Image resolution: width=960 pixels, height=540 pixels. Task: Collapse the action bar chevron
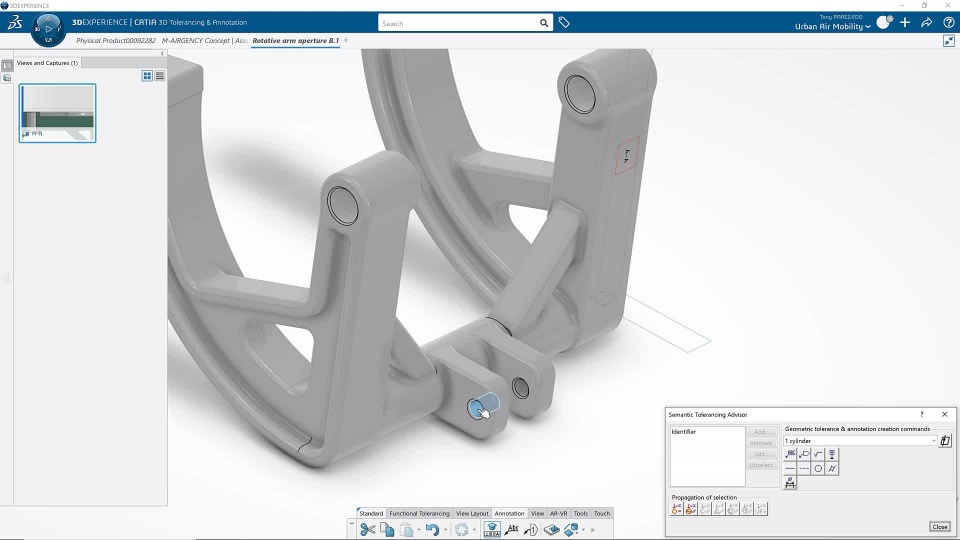point(351,524)
